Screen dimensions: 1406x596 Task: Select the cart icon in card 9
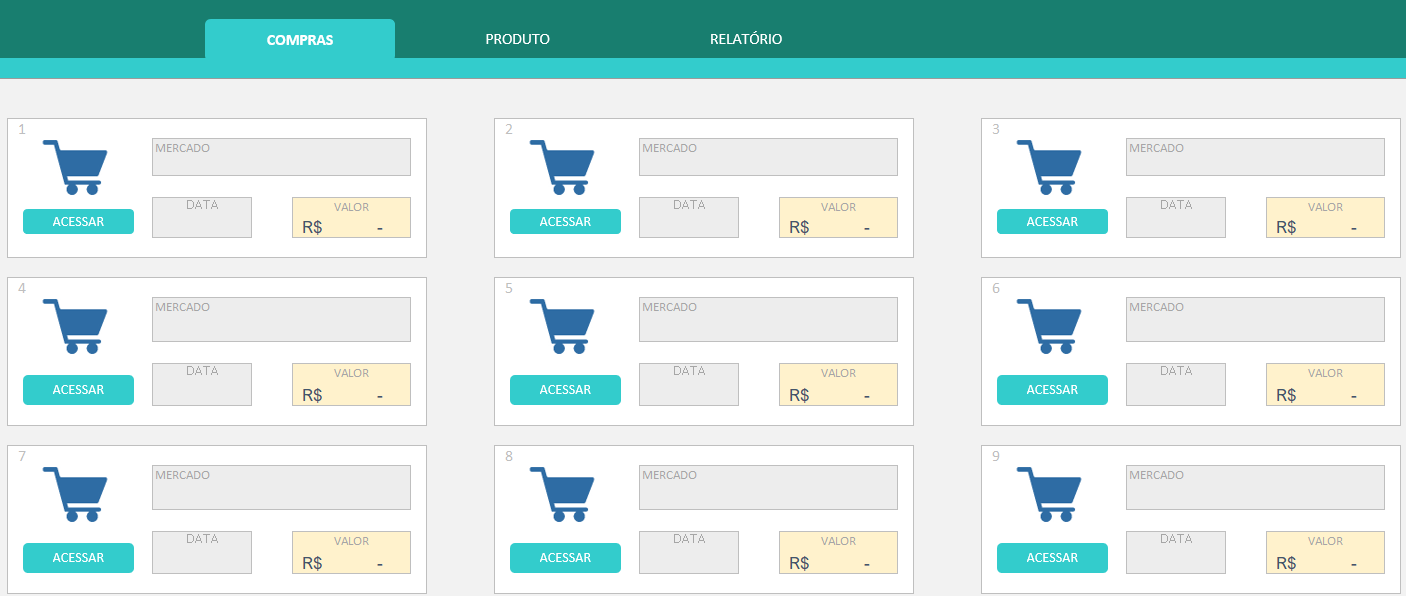click(x=1050, y=494)
